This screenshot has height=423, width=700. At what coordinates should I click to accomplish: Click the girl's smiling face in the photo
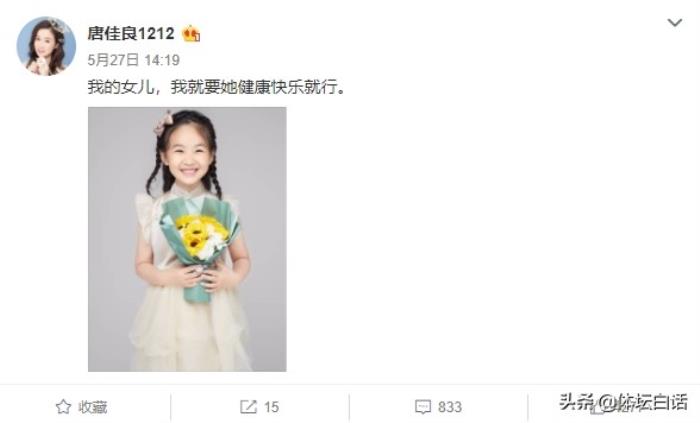tap(188, 158)
